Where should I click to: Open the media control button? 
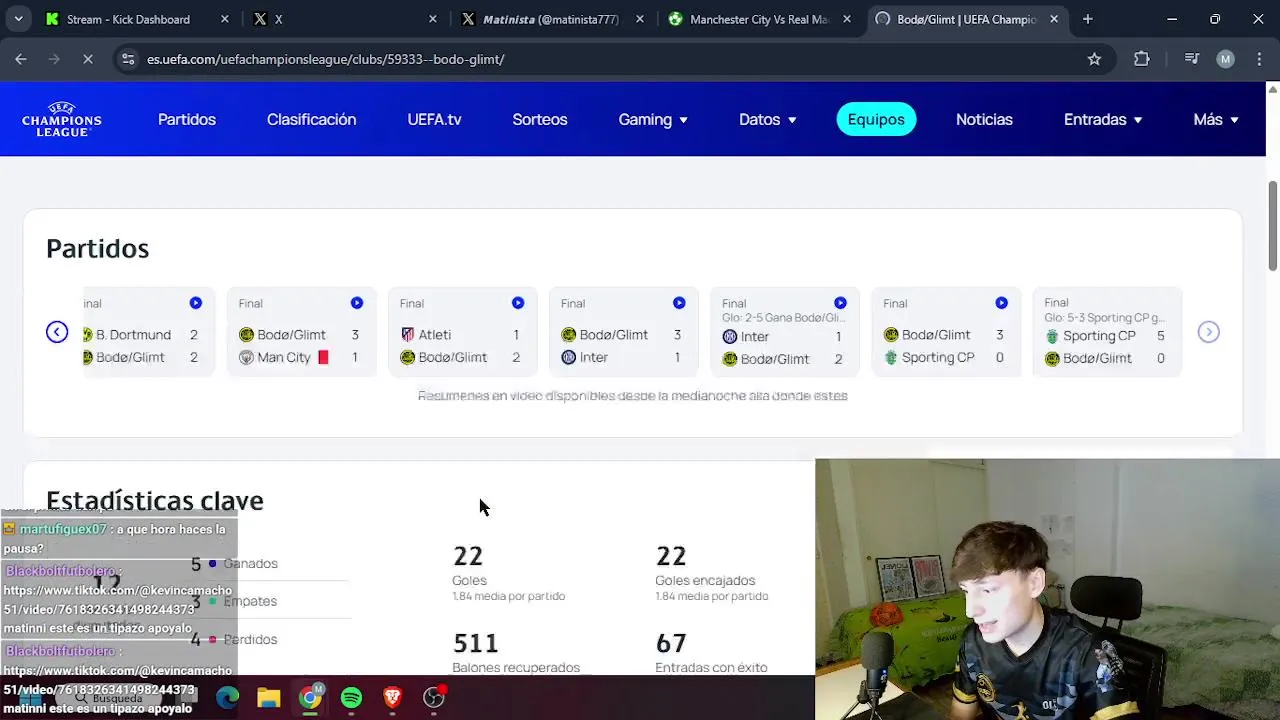pos(1191,59)
